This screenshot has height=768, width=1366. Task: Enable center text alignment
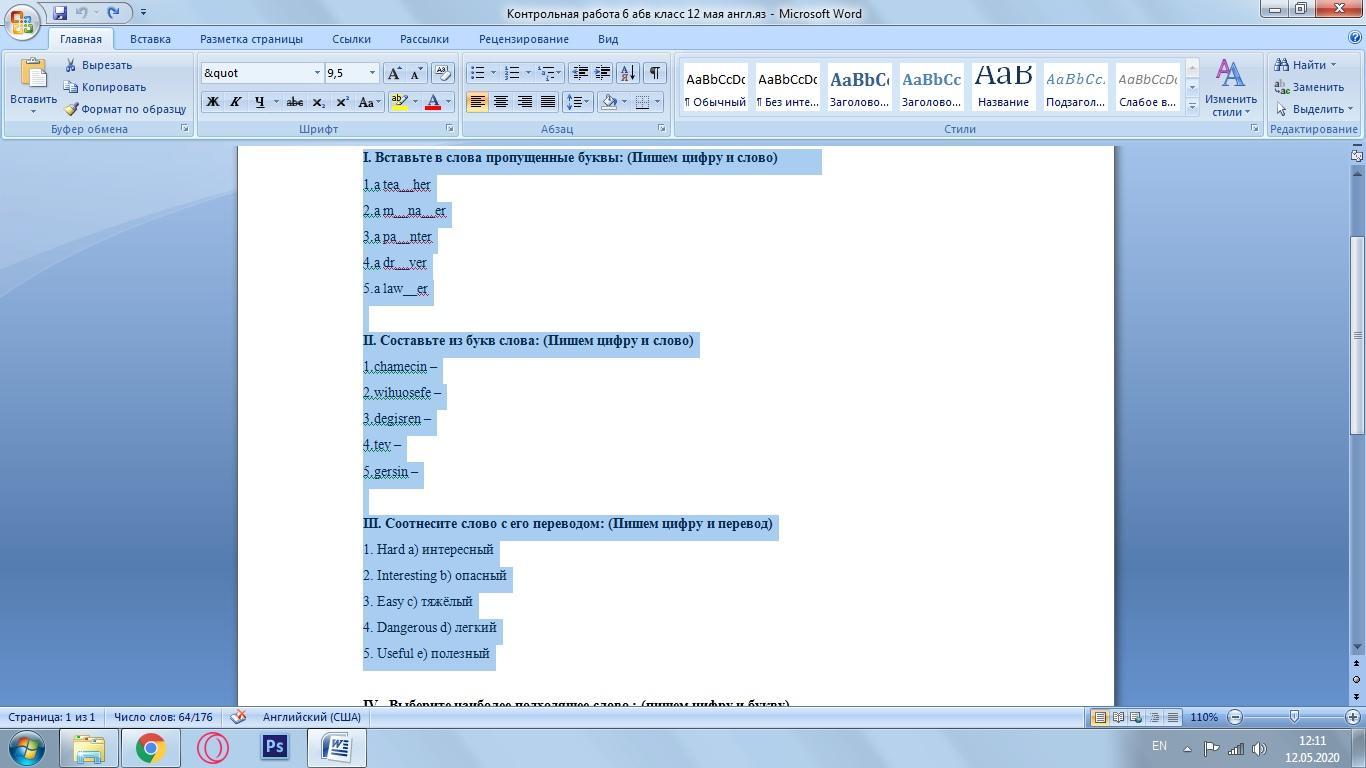[x=501, y=102]
